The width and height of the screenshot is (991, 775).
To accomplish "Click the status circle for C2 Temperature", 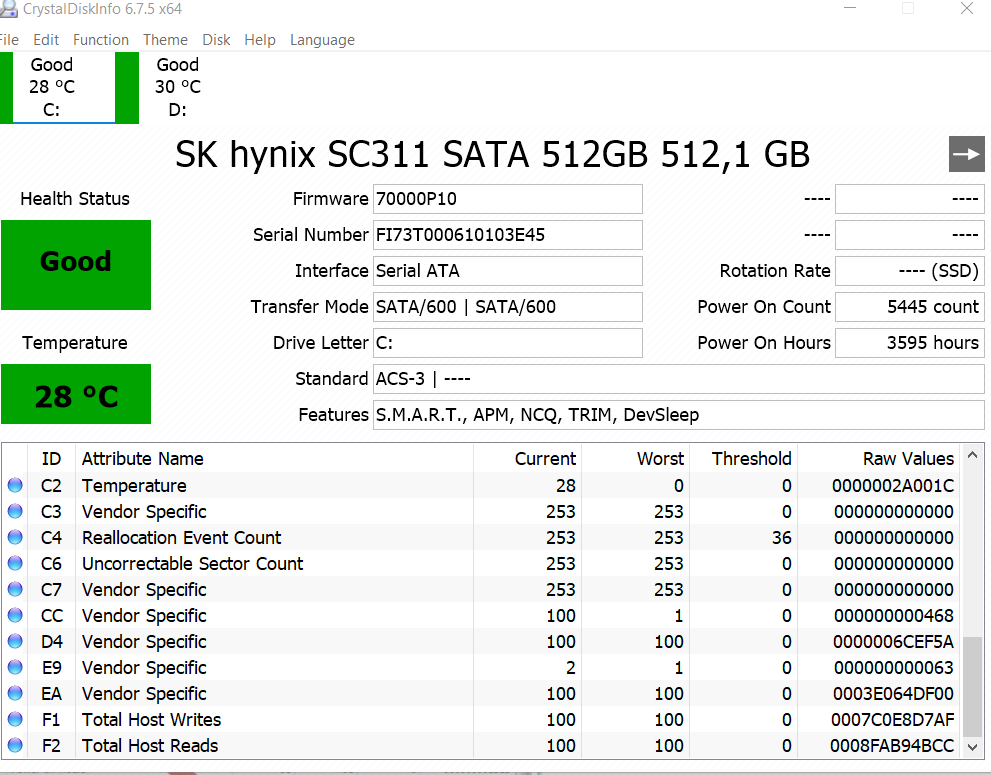I will coord(15,485).
